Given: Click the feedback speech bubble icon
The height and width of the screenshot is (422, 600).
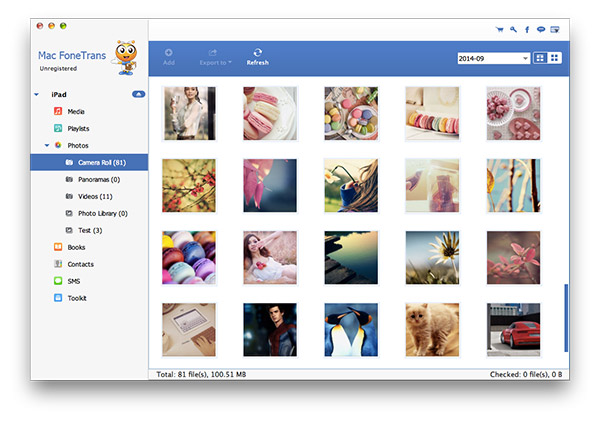Looking at the screenshot, I should (539, 30).
